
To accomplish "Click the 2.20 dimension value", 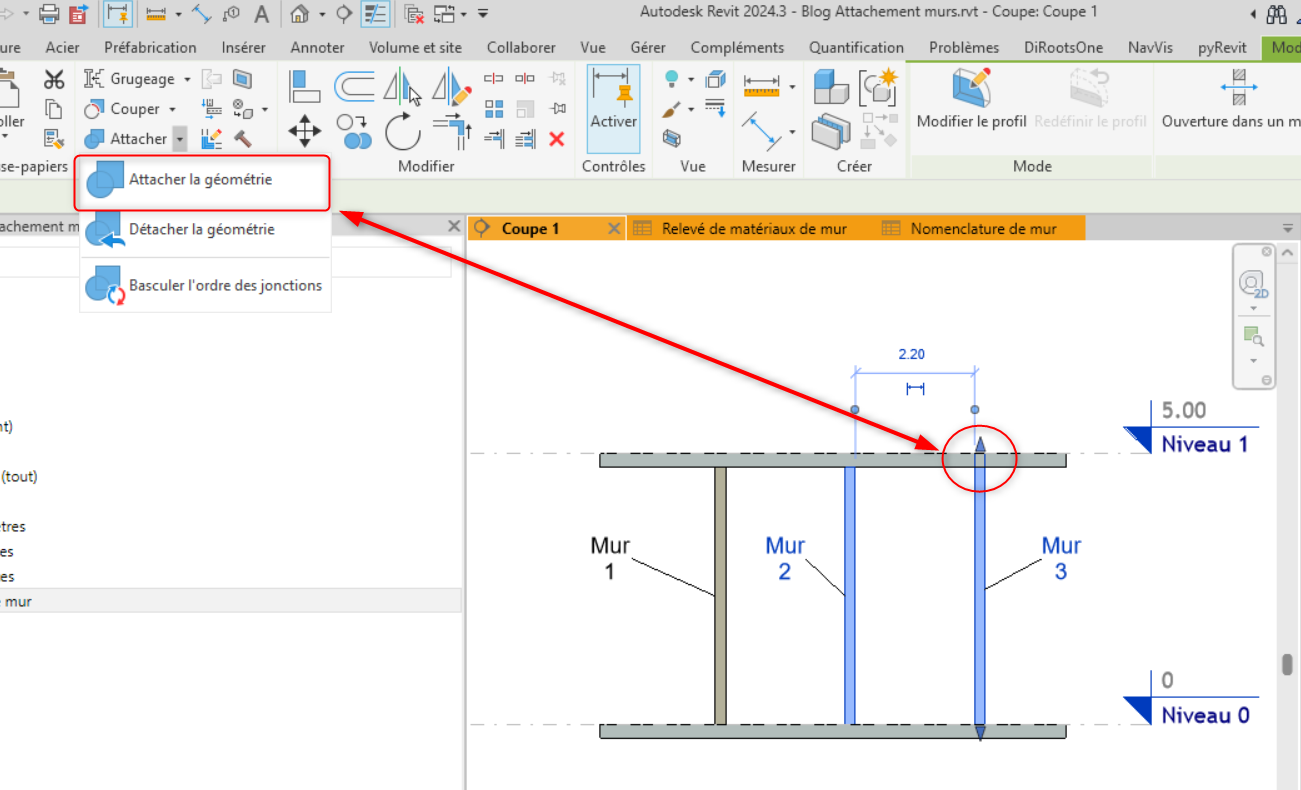I will point(911,354).
